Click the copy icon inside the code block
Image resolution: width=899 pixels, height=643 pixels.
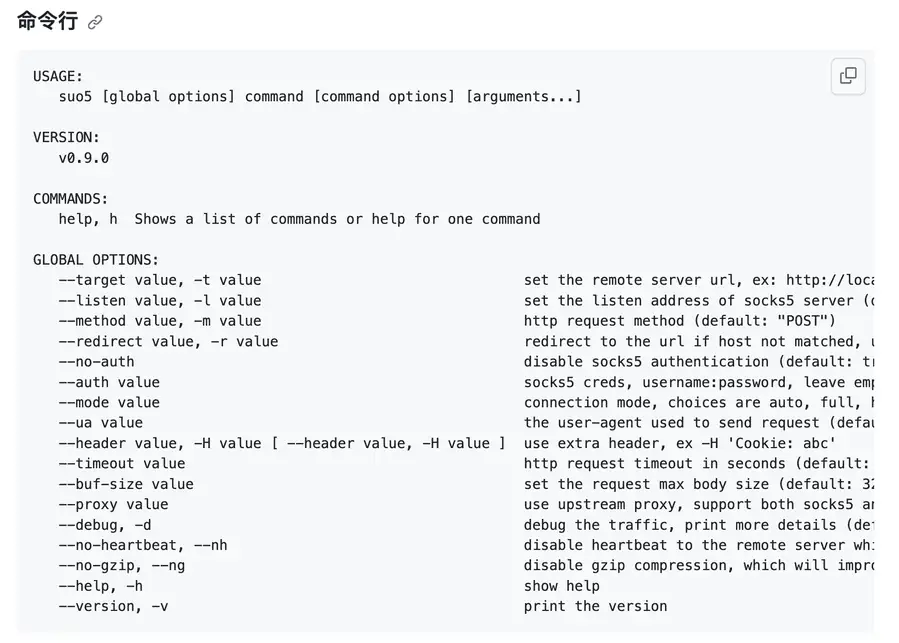click(847, 76)
